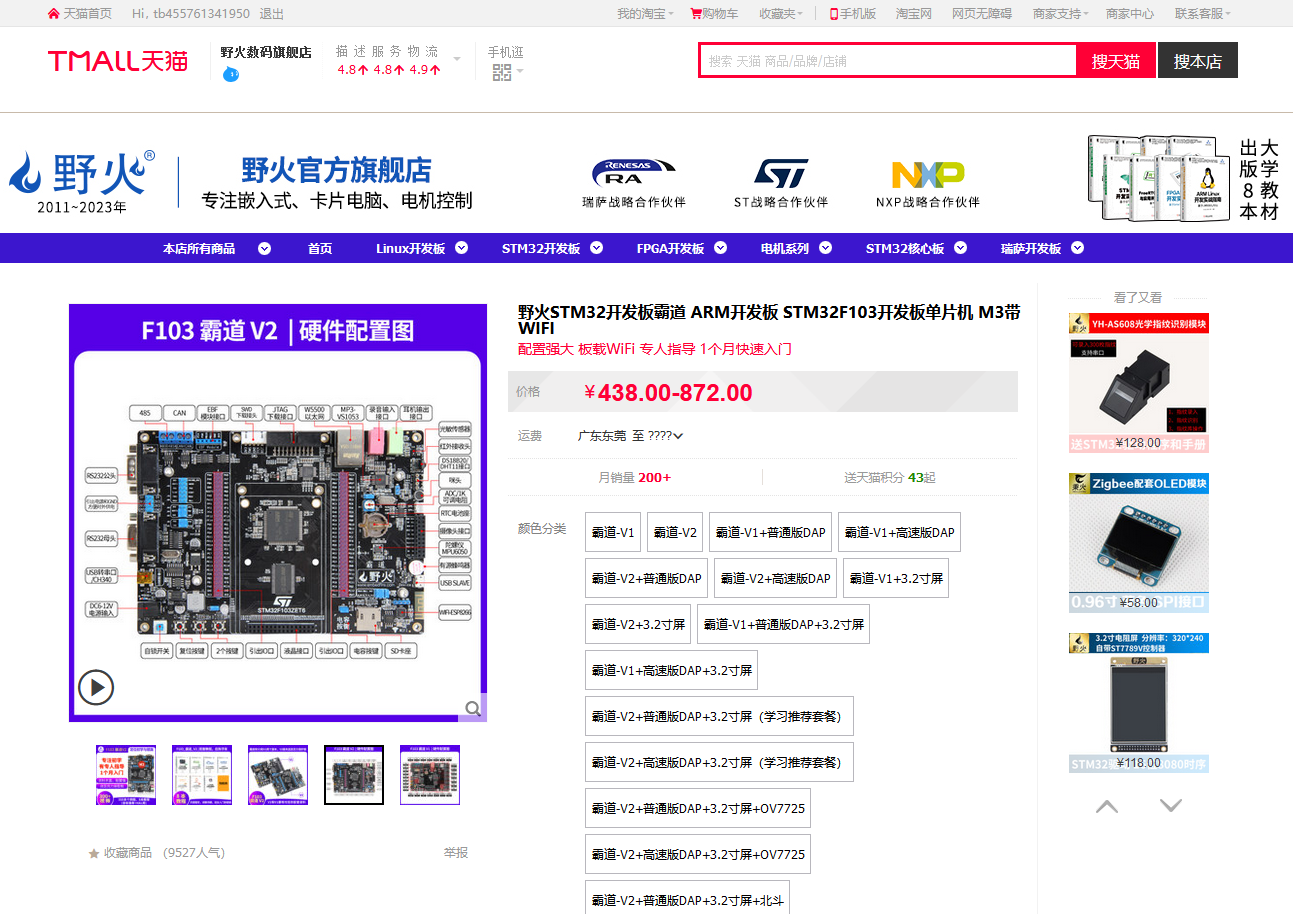
Task: Open the 淘宝网 link
Action: coord(914,14)
